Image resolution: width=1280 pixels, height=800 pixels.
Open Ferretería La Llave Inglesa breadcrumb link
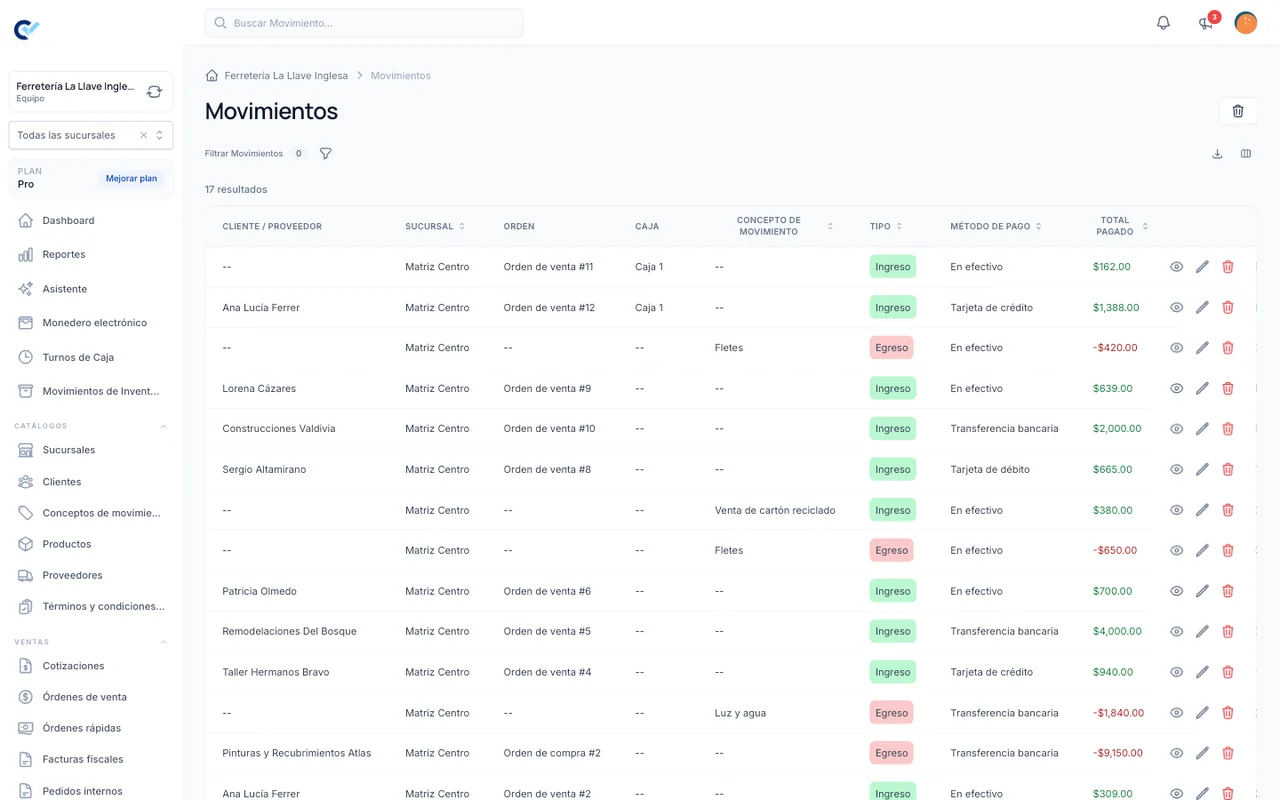[286, 76]
